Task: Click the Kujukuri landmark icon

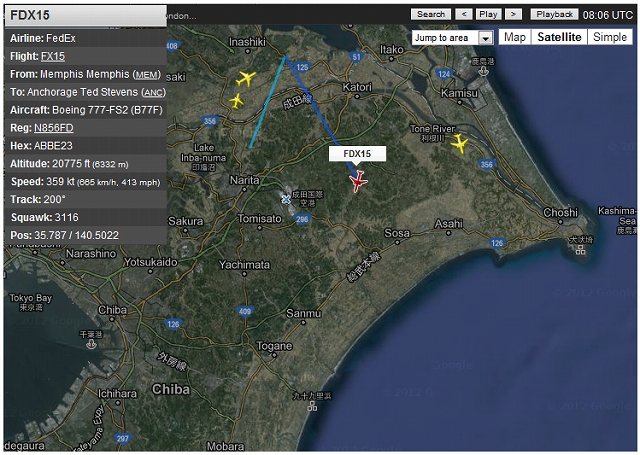Action: [312, 406]
